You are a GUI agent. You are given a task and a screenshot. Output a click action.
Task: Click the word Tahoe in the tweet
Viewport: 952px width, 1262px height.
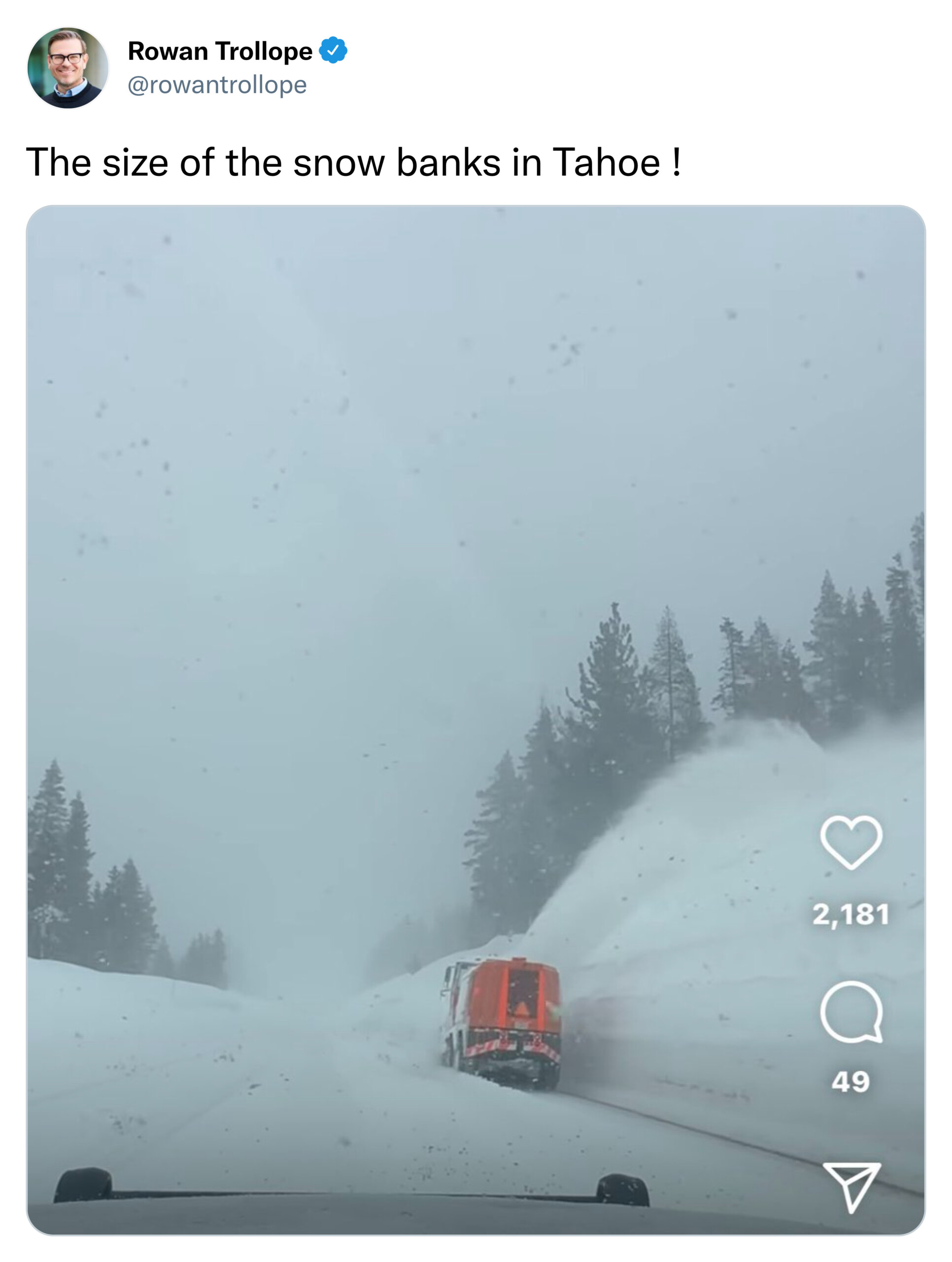click(607, 162)
